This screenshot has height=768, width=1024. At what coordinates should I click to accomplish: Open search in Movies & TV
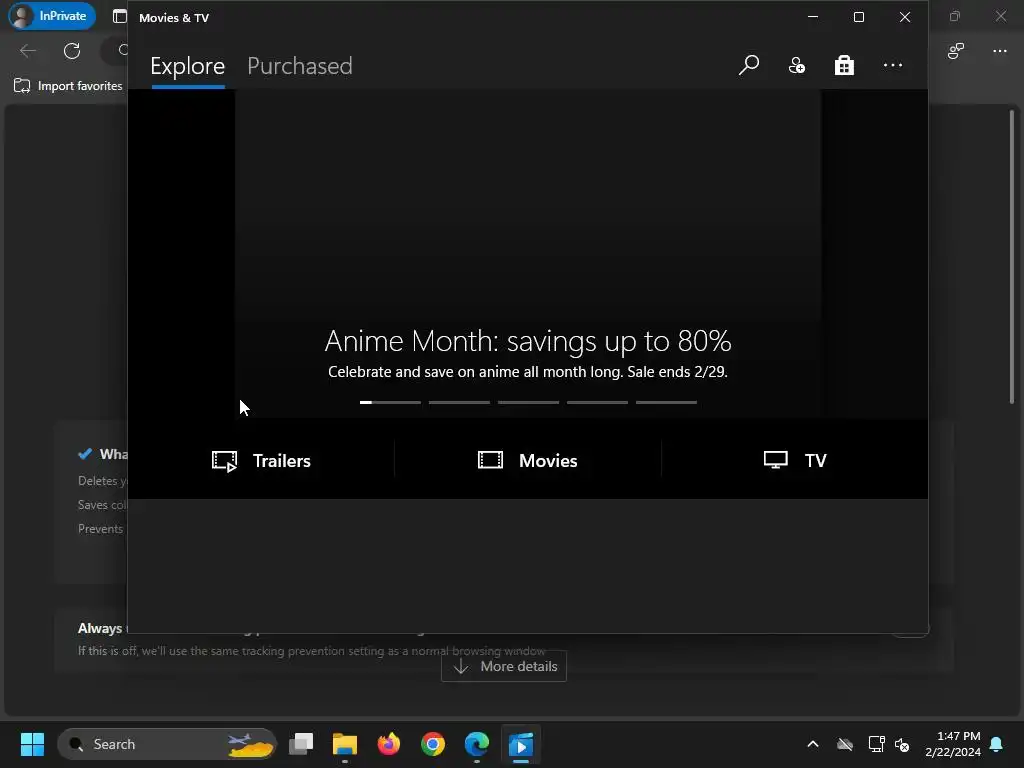point(748,65)
